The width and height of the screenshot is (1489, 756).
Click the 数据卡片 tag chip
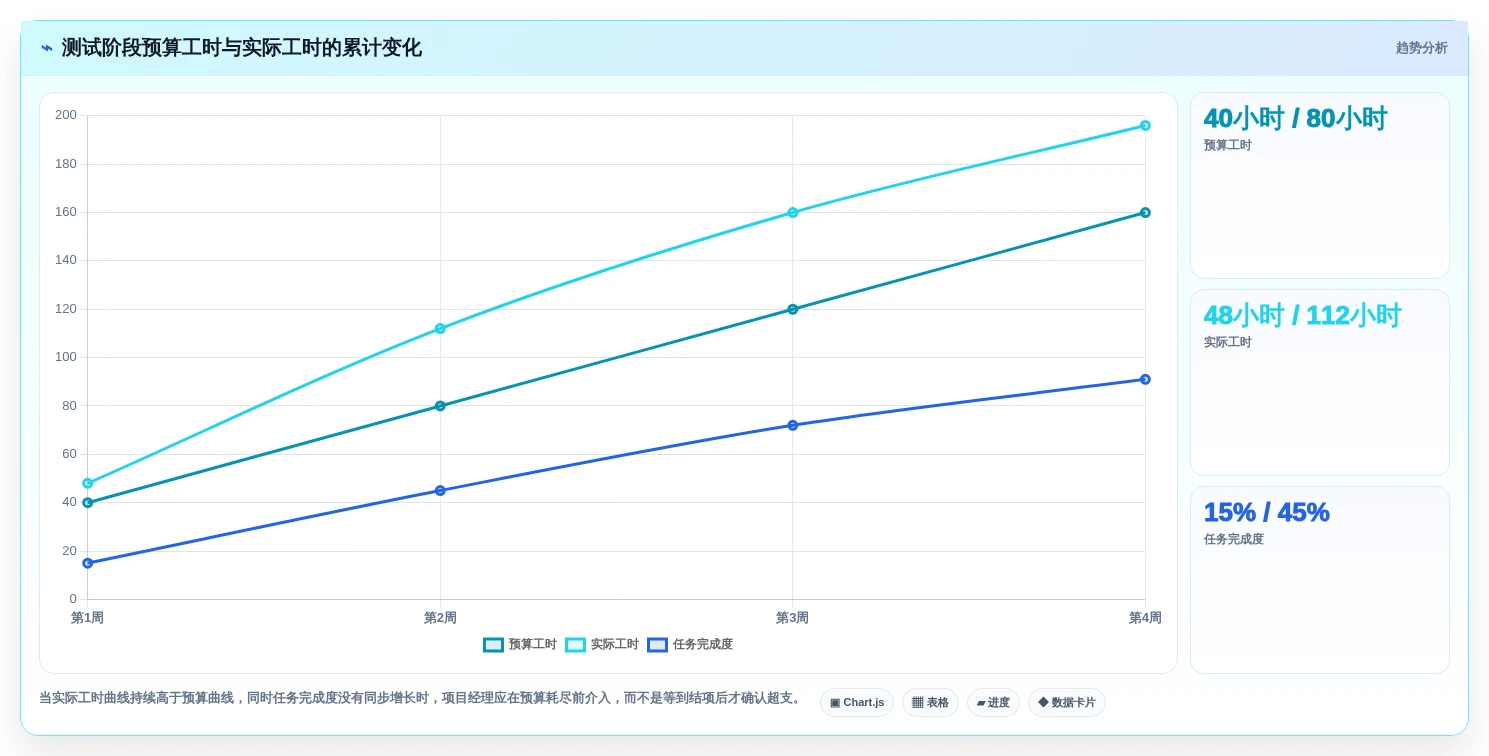click(x=1067, y=703)
